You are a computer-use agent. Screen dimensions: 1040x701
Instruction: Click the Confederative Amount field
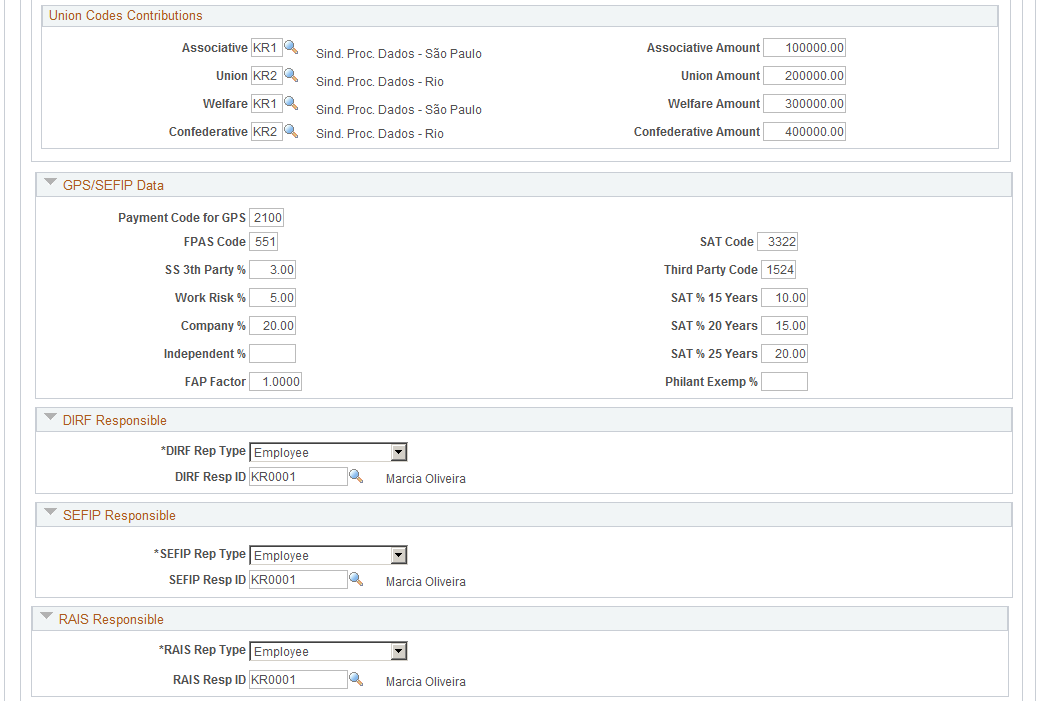[805, 131]
